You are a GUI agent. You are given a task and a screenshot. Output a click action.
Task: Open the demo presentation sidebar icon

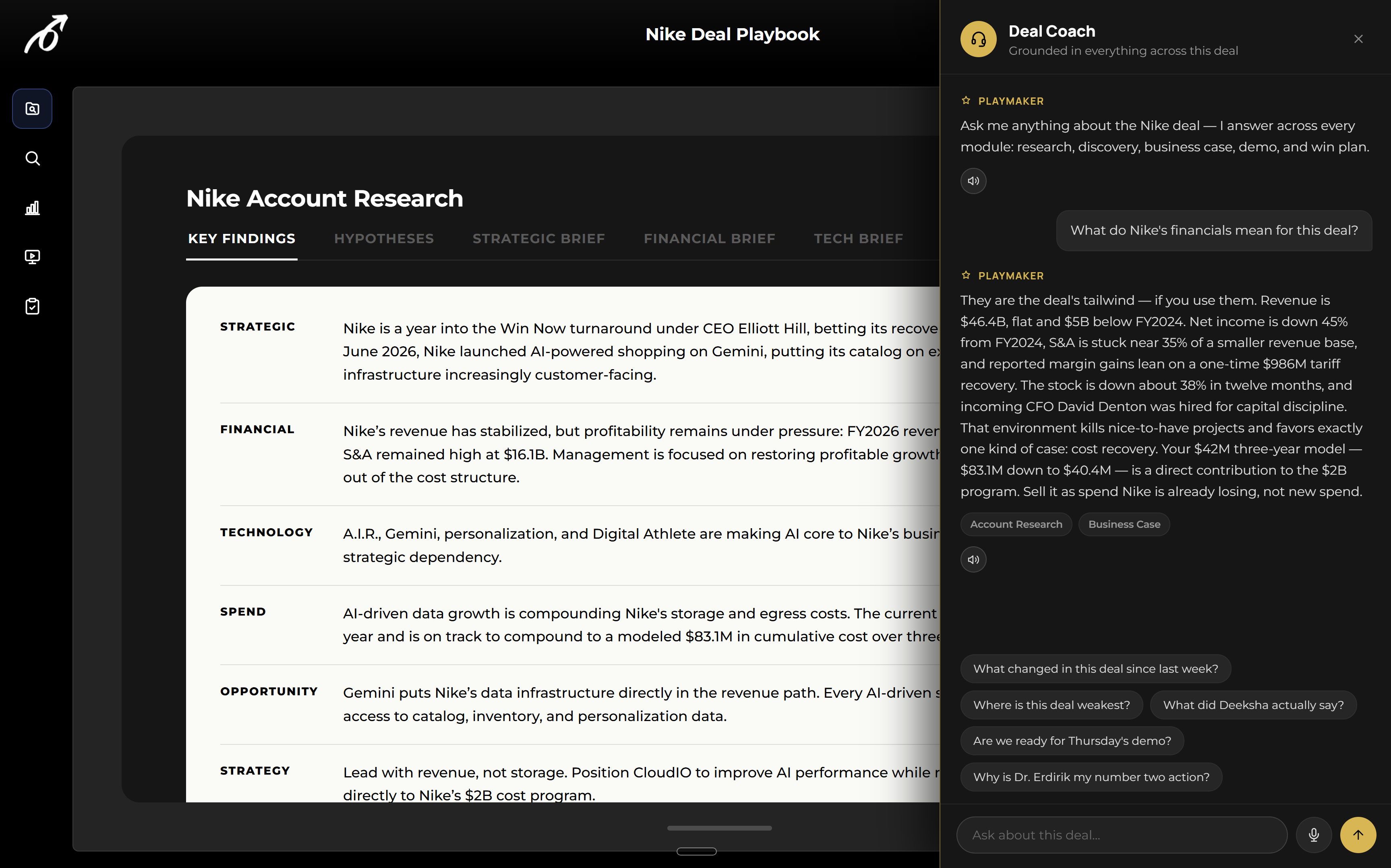pyautogui.click(x=32, y=256)
